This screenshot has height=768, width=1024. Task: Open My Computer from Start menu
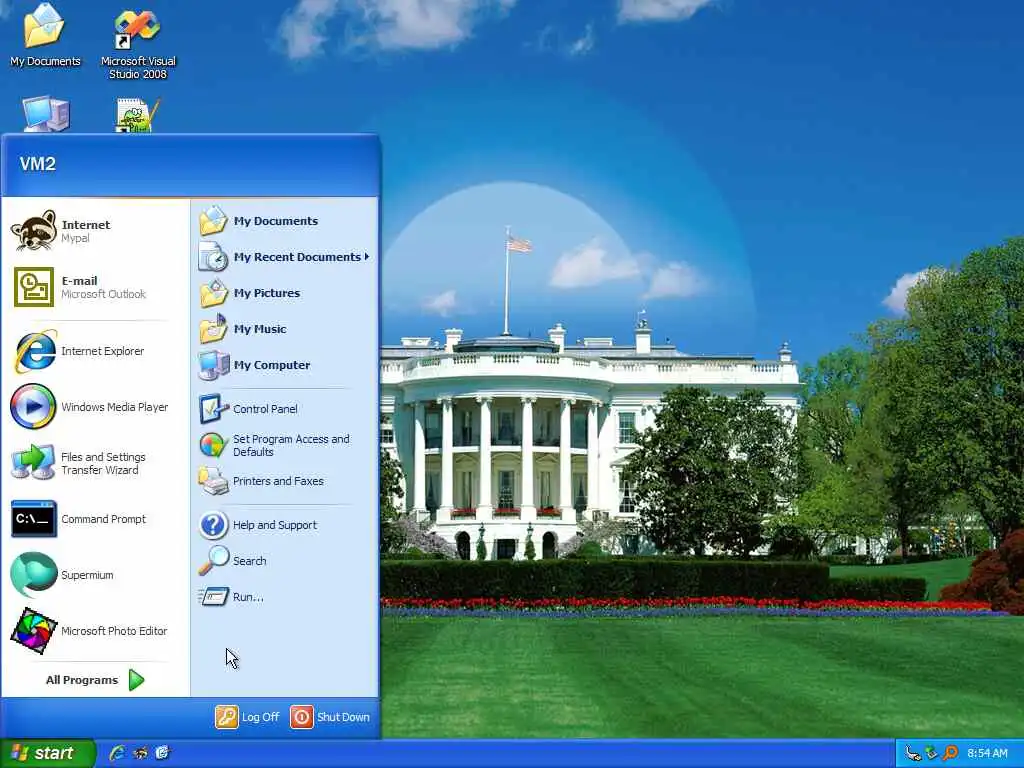pos(284,365)
